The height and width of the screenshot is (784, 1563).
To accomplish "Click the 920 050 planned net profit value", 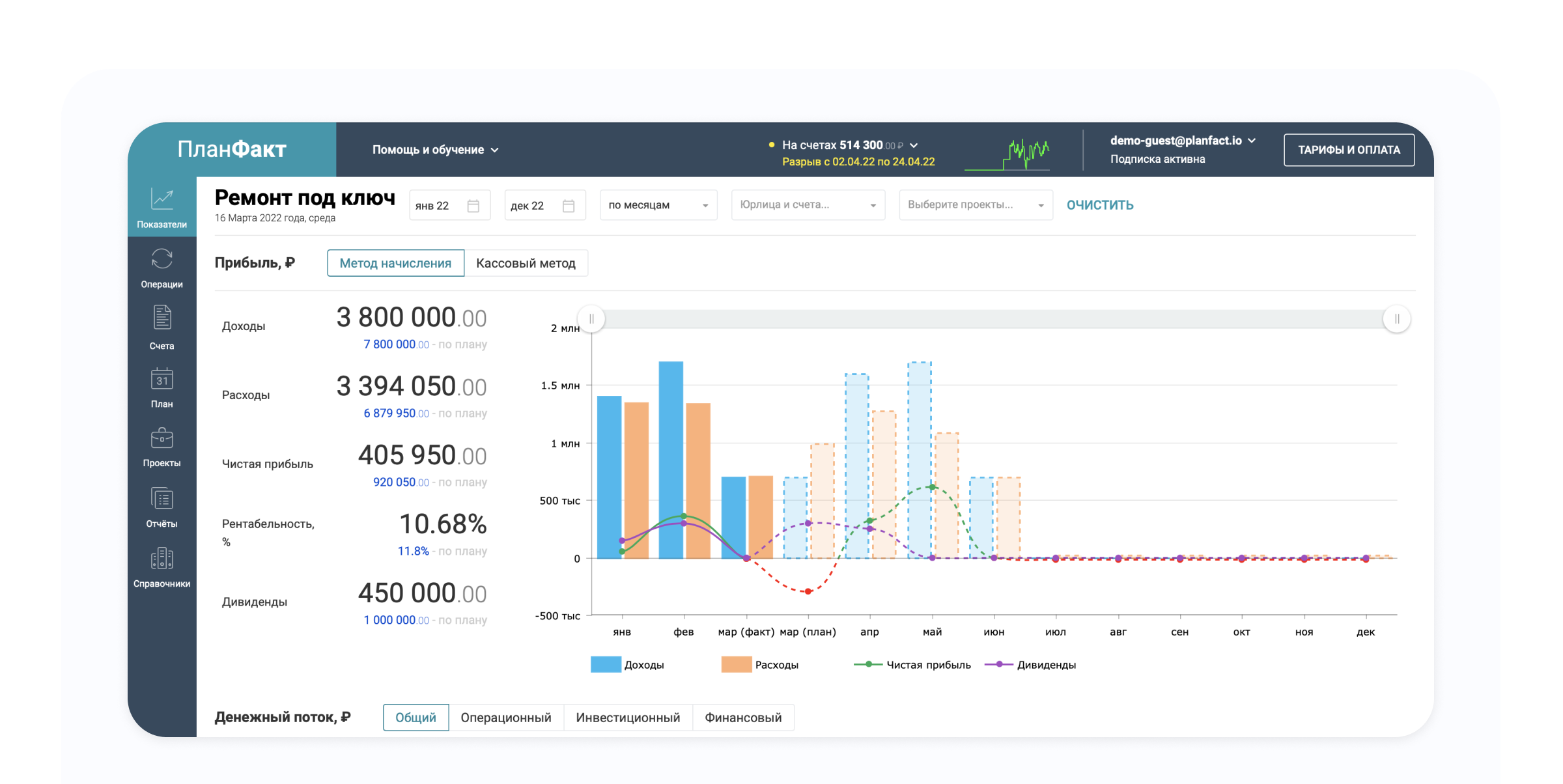I will tap(401, 483).
